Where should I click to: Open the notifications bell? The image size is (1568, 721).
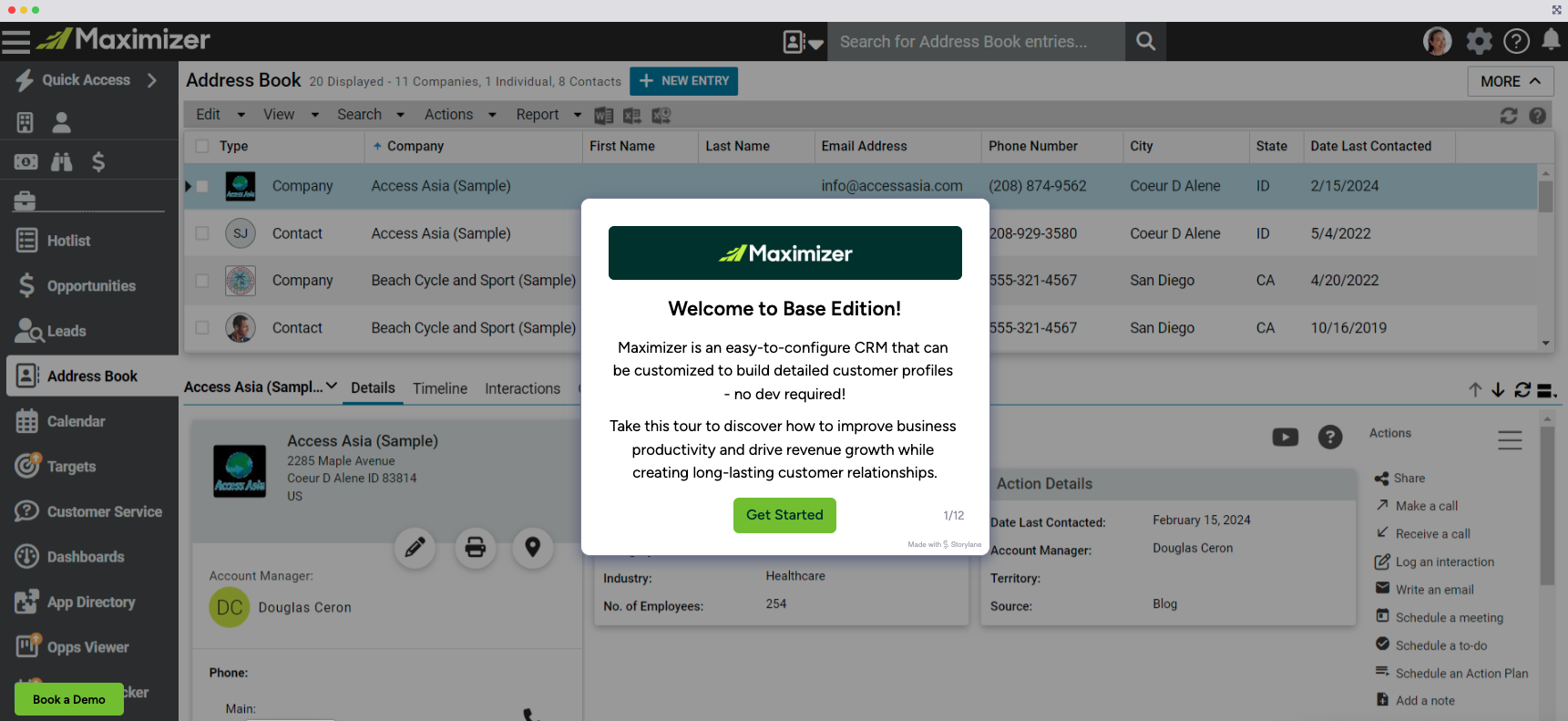click(x=1551, y=40)
